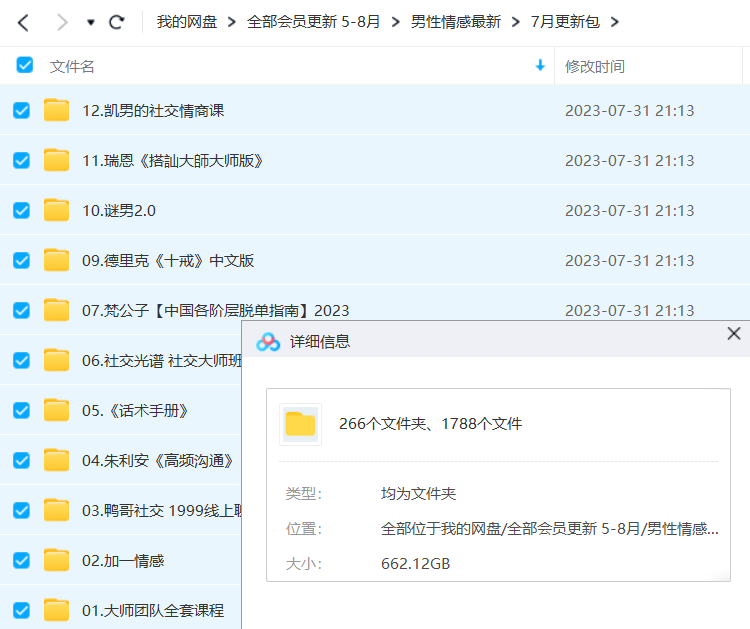Click the refresh icon
The width and height of the screenshot is (750, 629).
pyautogui.click(x=117, y=22)
